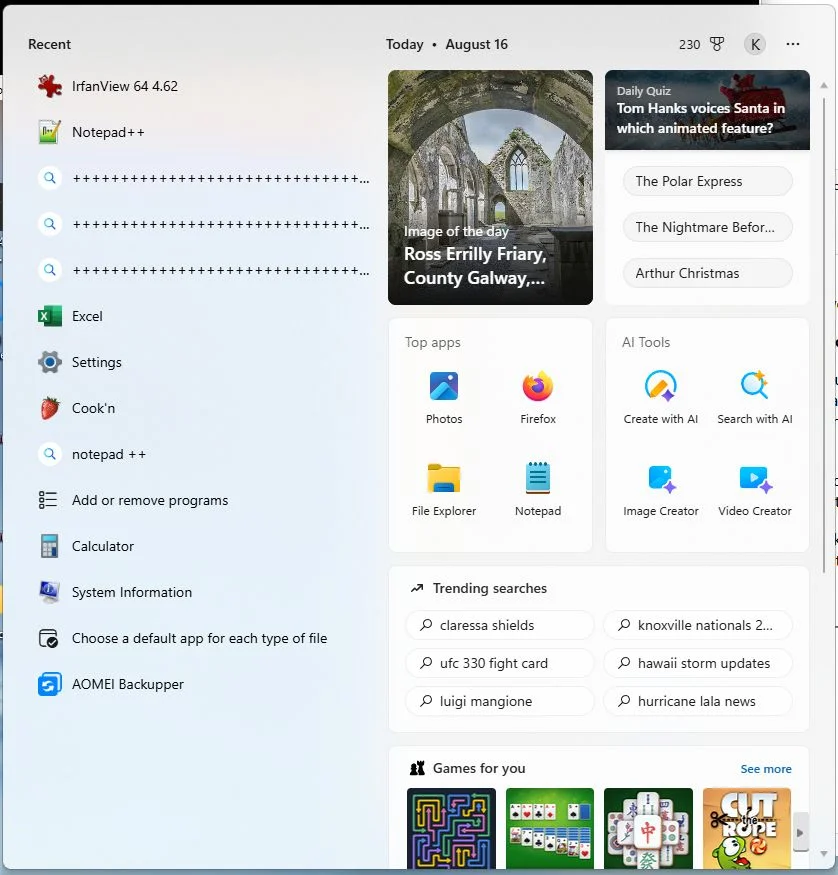Launch AOMEI Backupper
Viewport: 838px width, 875px height.
point(201,684)
